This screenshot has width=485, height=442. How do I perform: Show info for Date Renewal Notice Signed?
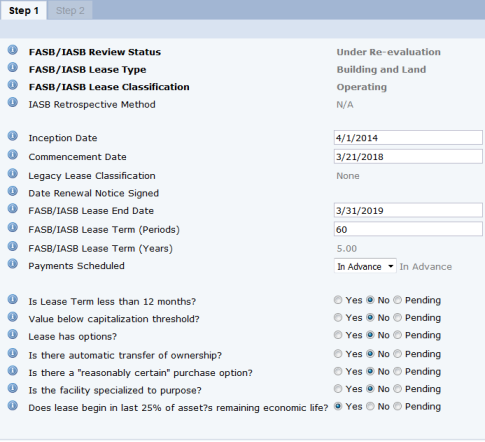point(13,191)
